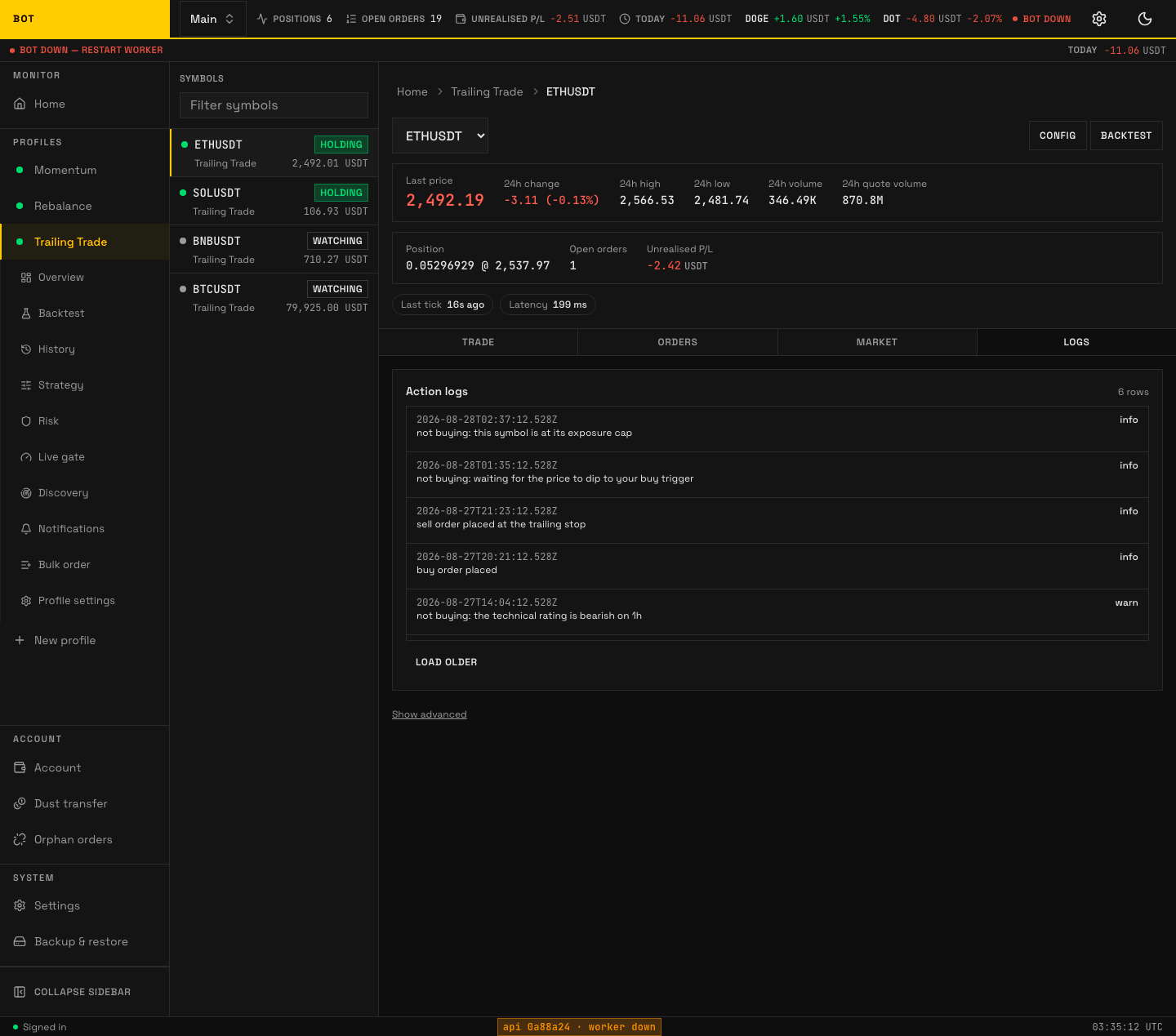
Task: Click the Signed in status indicator
Action: tap(40, 1027)
